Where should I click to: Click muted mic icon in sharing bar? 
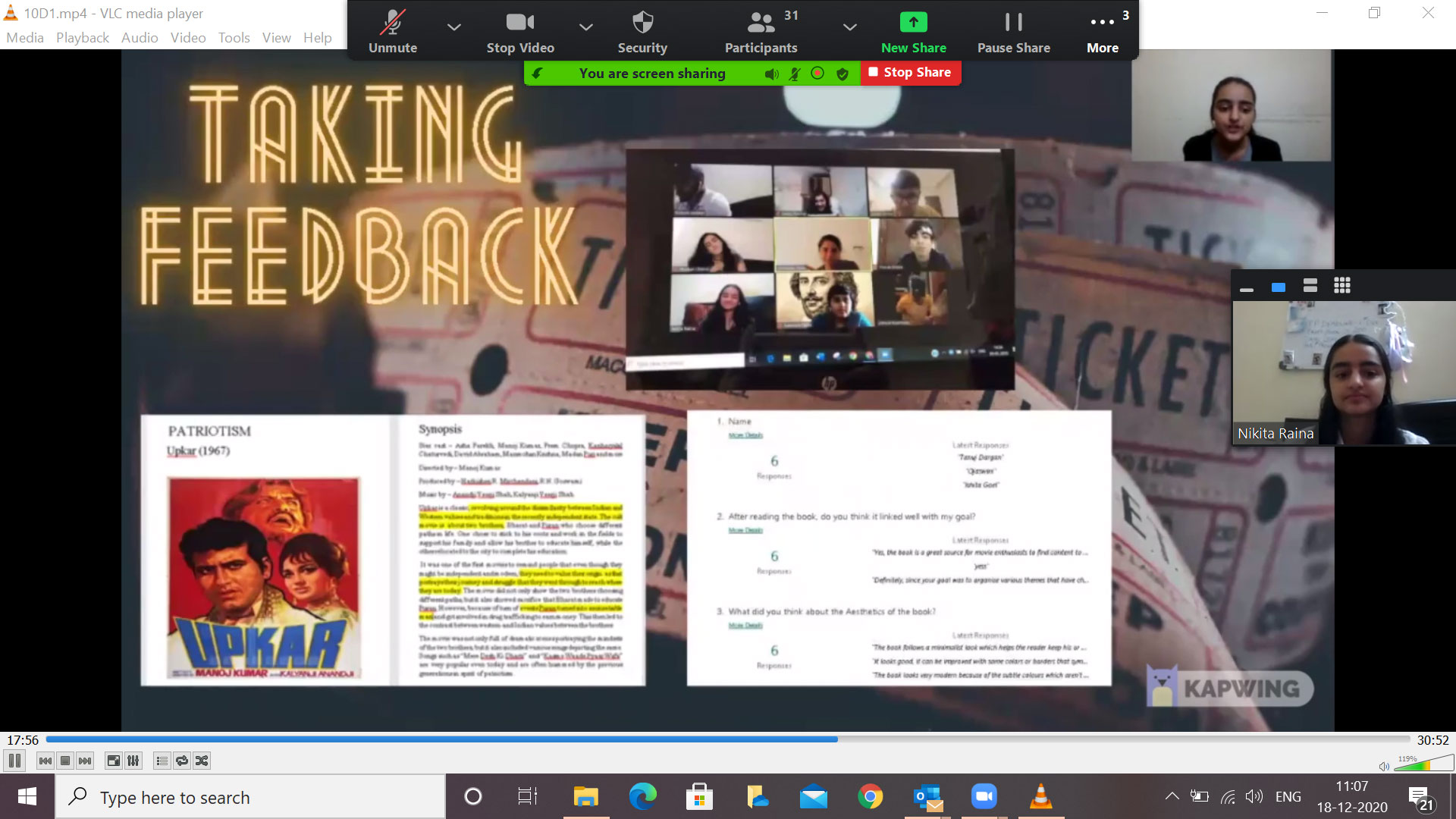coord(795,74)
